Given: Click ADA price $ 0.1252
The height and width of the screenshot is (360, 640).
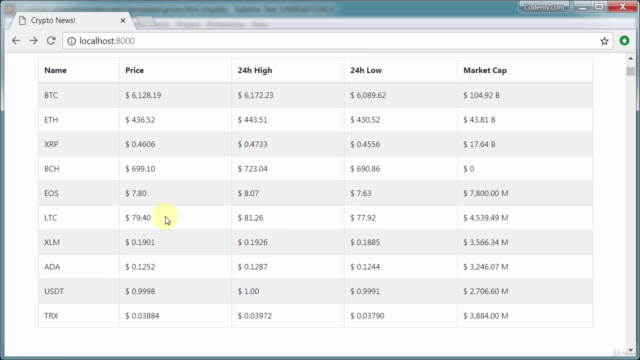Looking at the screenshot, I should [x=140, y=267].
